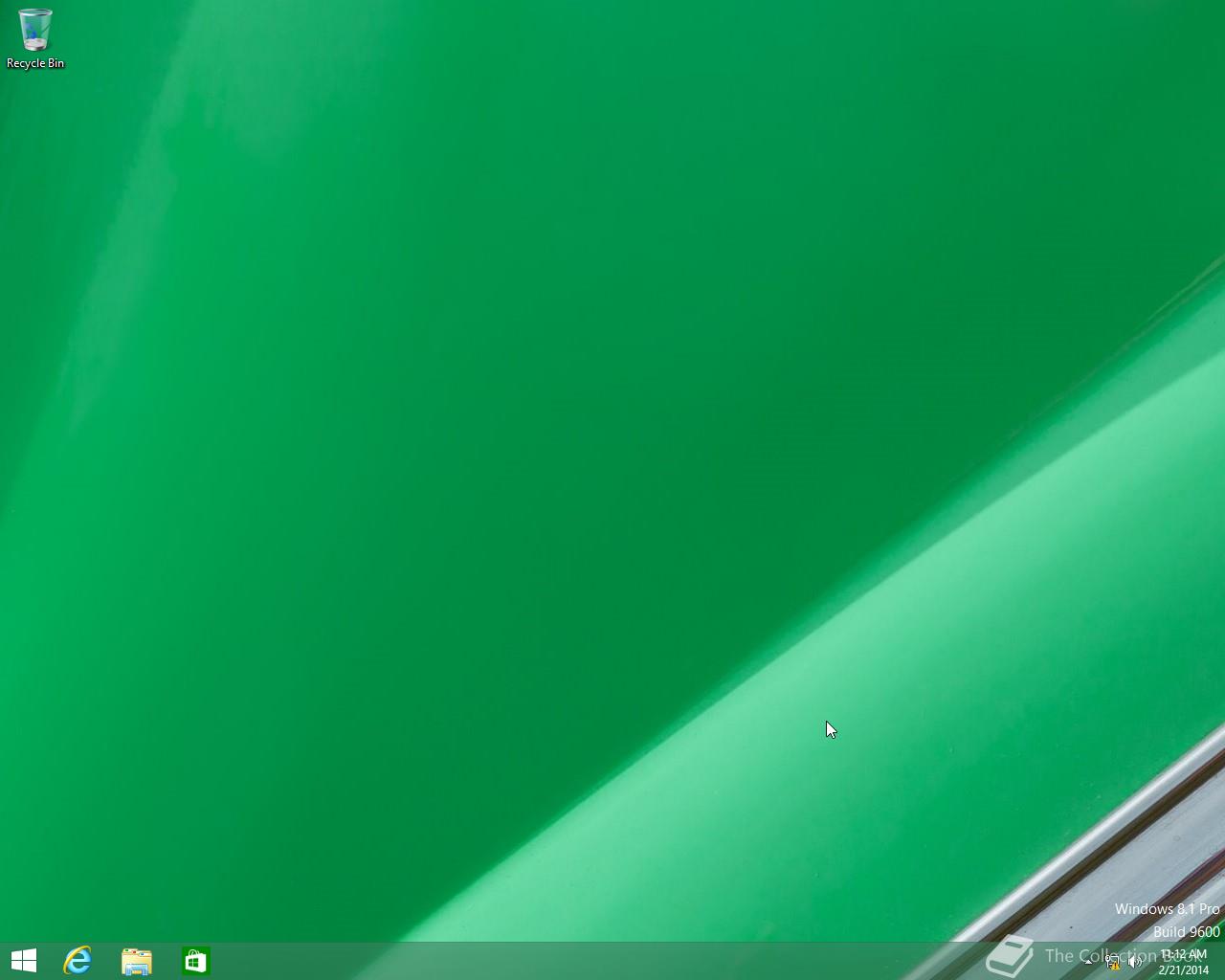Show hidden tray icons arrow
Screen dimensions: 1225x980
click(1088, 962)
